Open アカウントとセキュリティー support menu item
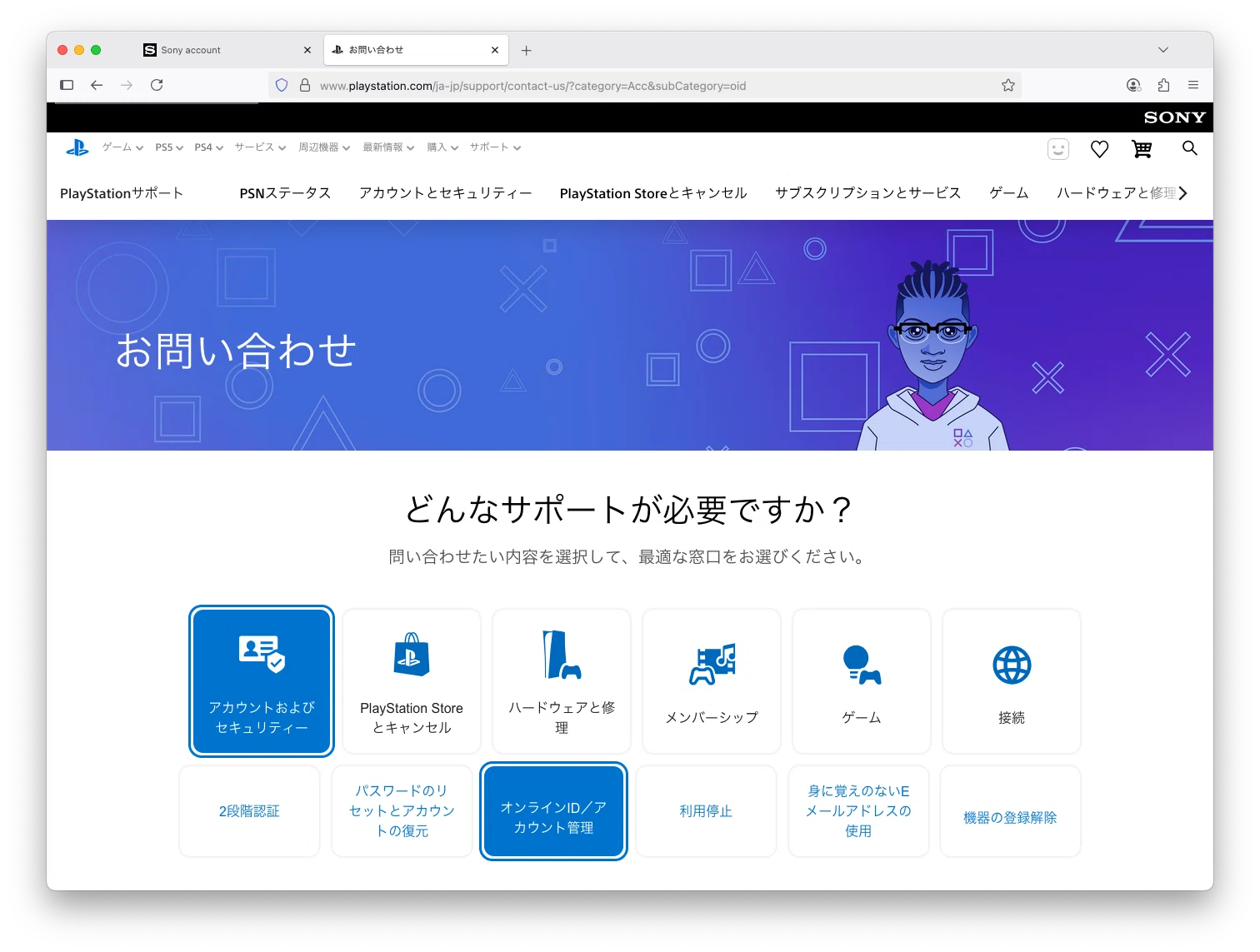 pyautogui.click(x=446, y=193)
